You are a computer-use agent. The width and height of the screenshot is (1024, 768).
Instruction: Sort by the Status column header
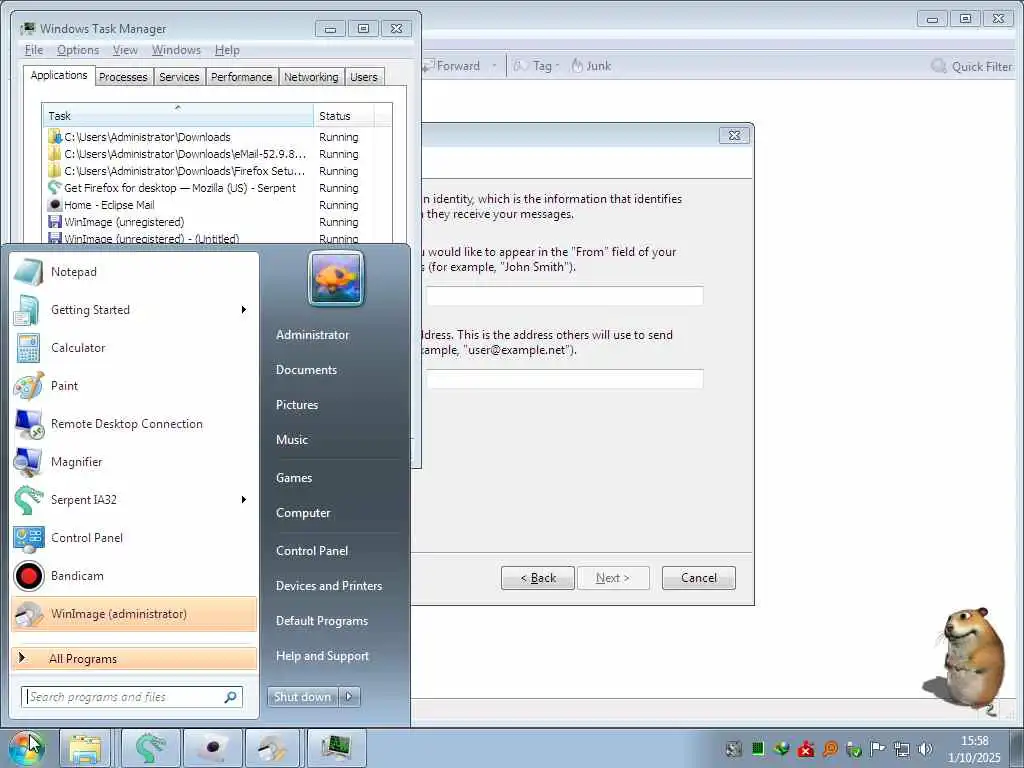pyautogui.click(x=344, y=116)
